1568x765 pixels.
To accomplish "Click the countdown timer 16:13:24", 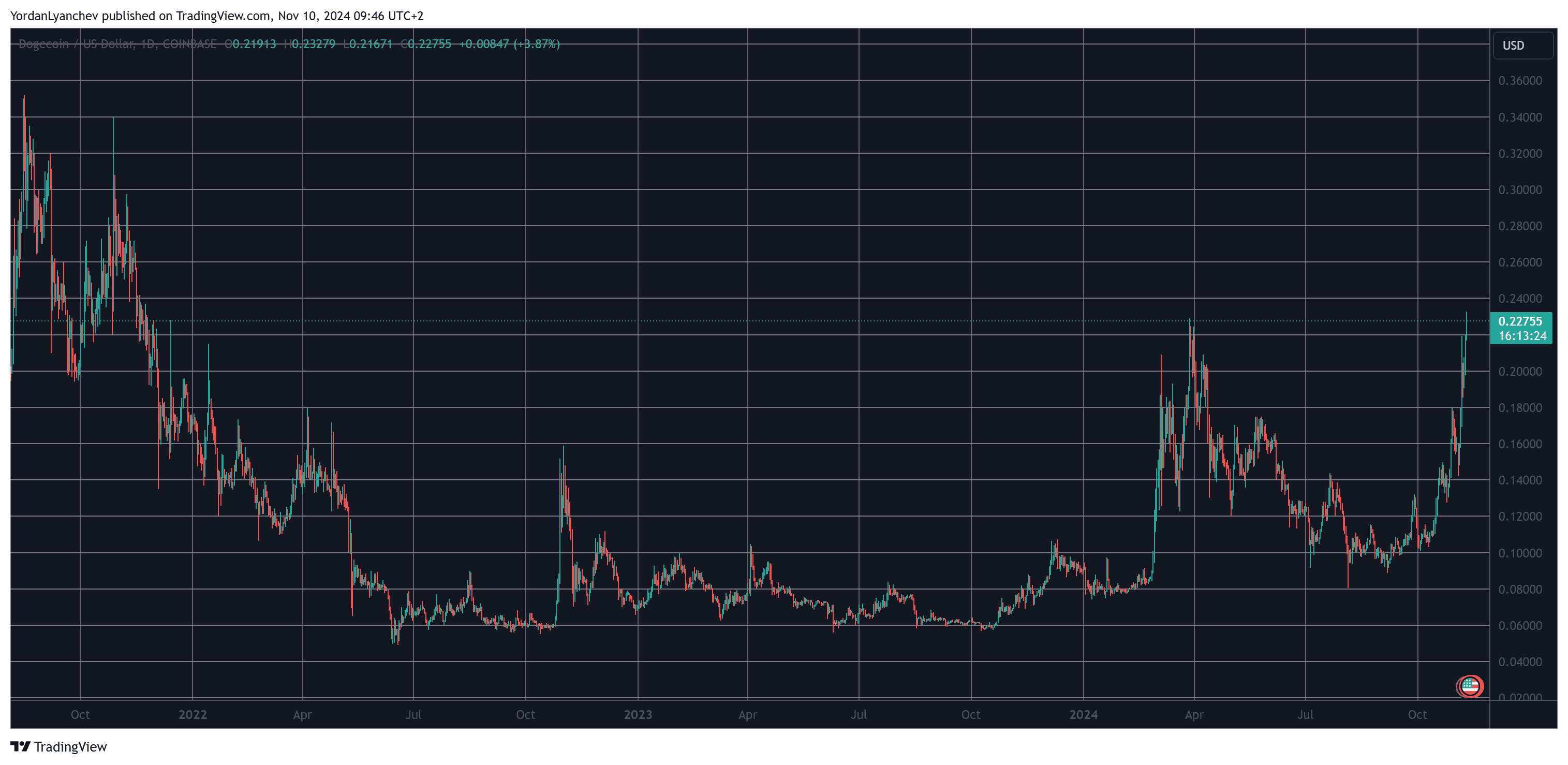I will [x=1522, y=336].
